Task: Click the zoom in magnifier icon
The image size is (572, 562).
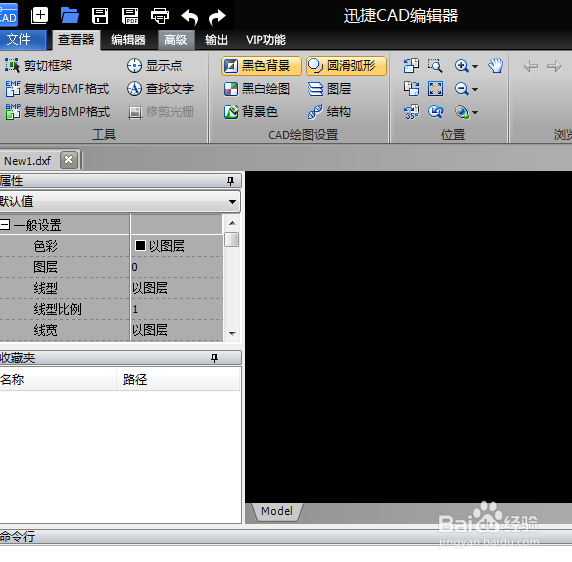Action: click(x=461, y=66)
